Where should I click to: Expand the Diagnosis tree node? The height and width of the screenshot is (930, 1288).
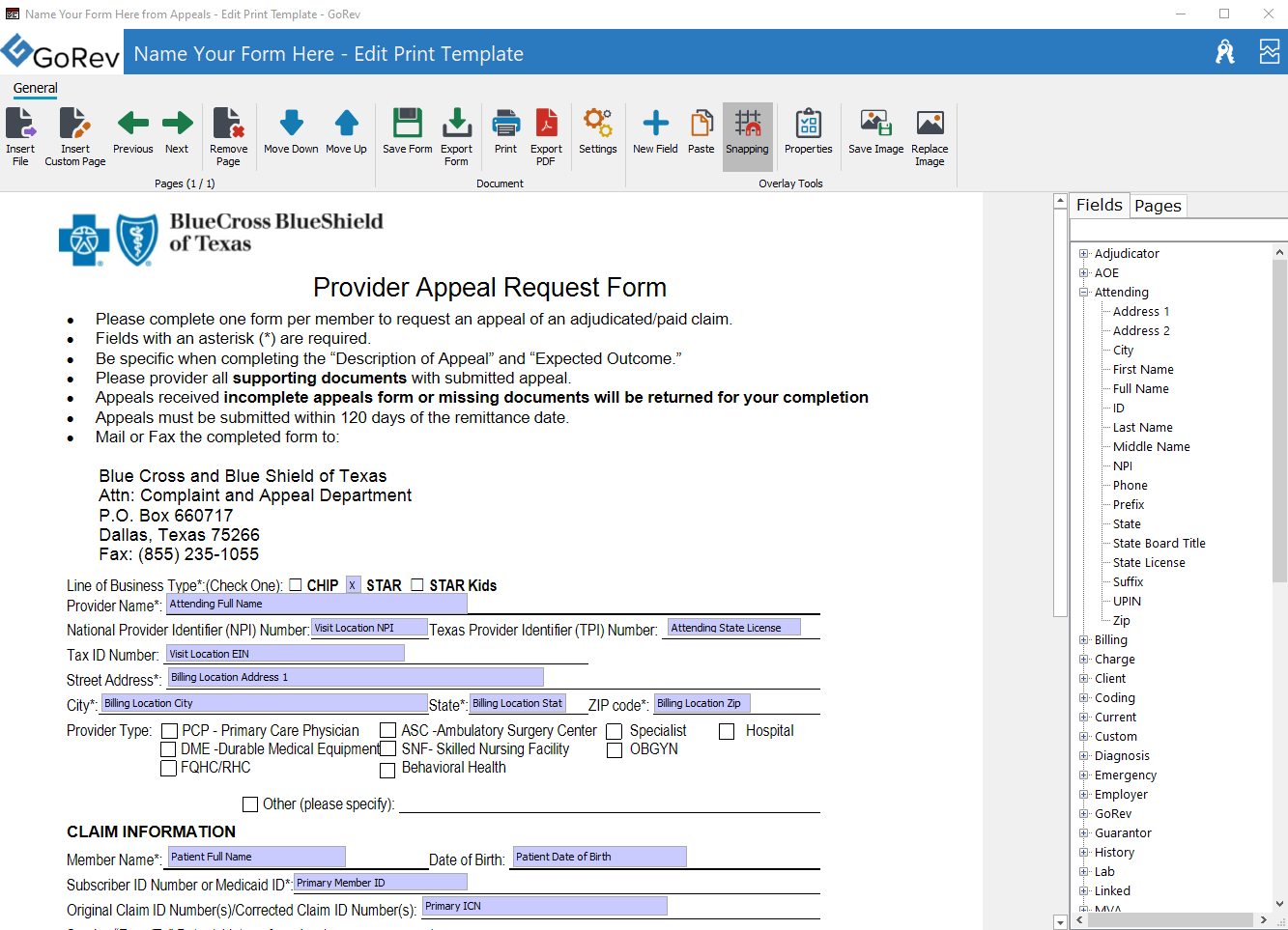click(x=1083, y=755)
